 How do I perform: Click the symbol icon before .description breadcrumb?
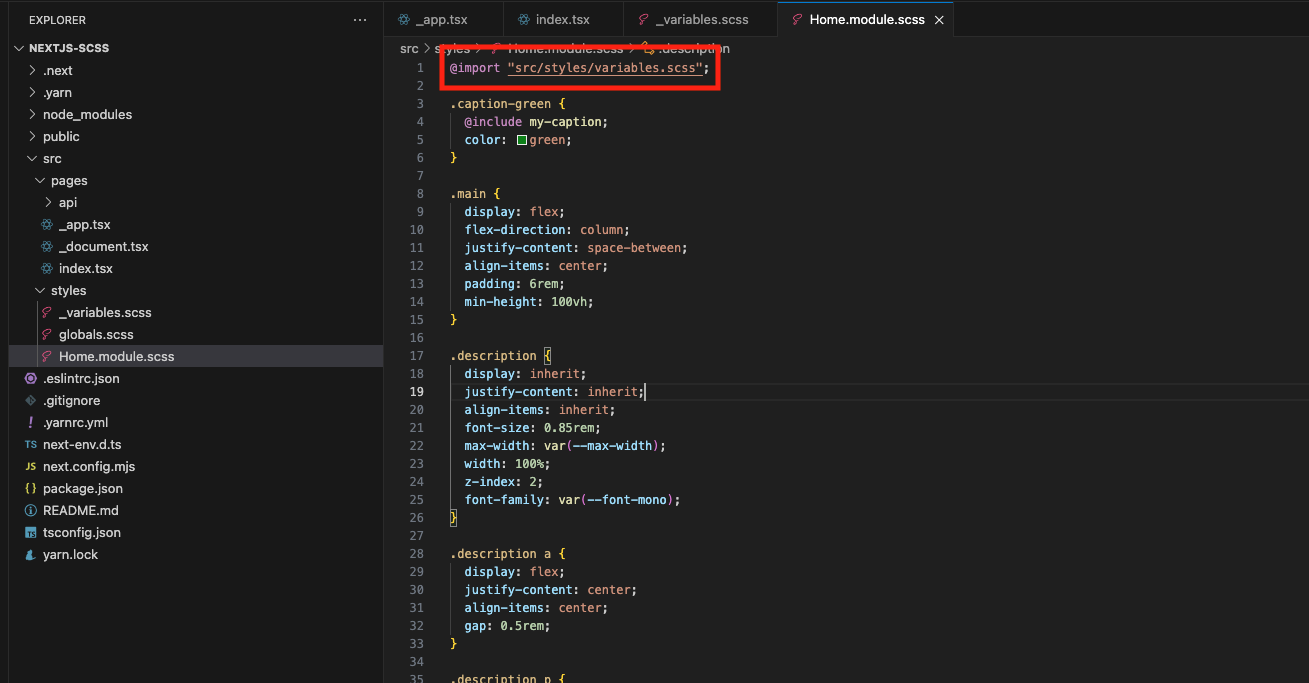648,48
